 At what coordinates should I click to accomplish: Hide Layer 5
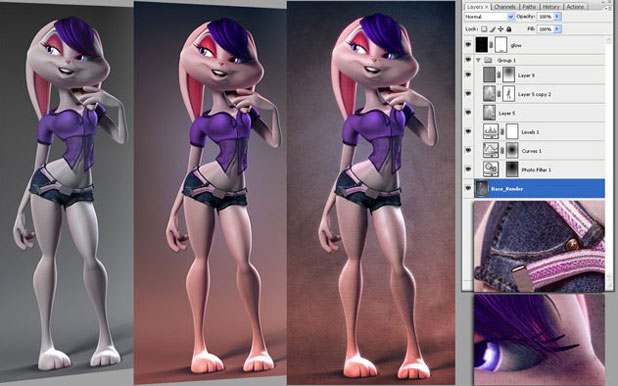pyautogui.click(x=468, y=113)
